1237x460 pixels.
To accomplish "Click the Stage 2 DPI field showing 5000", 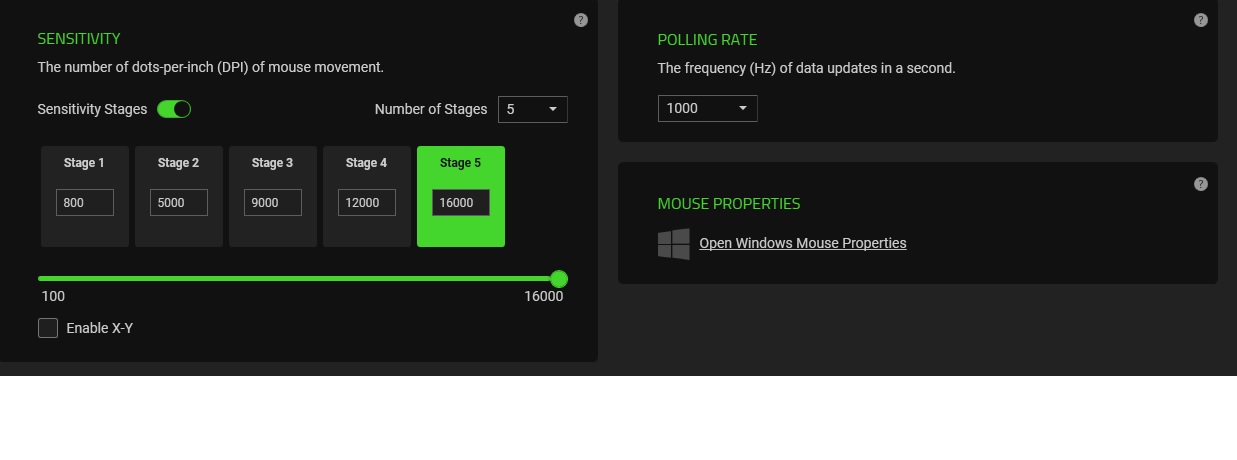I will pos(179,203).
